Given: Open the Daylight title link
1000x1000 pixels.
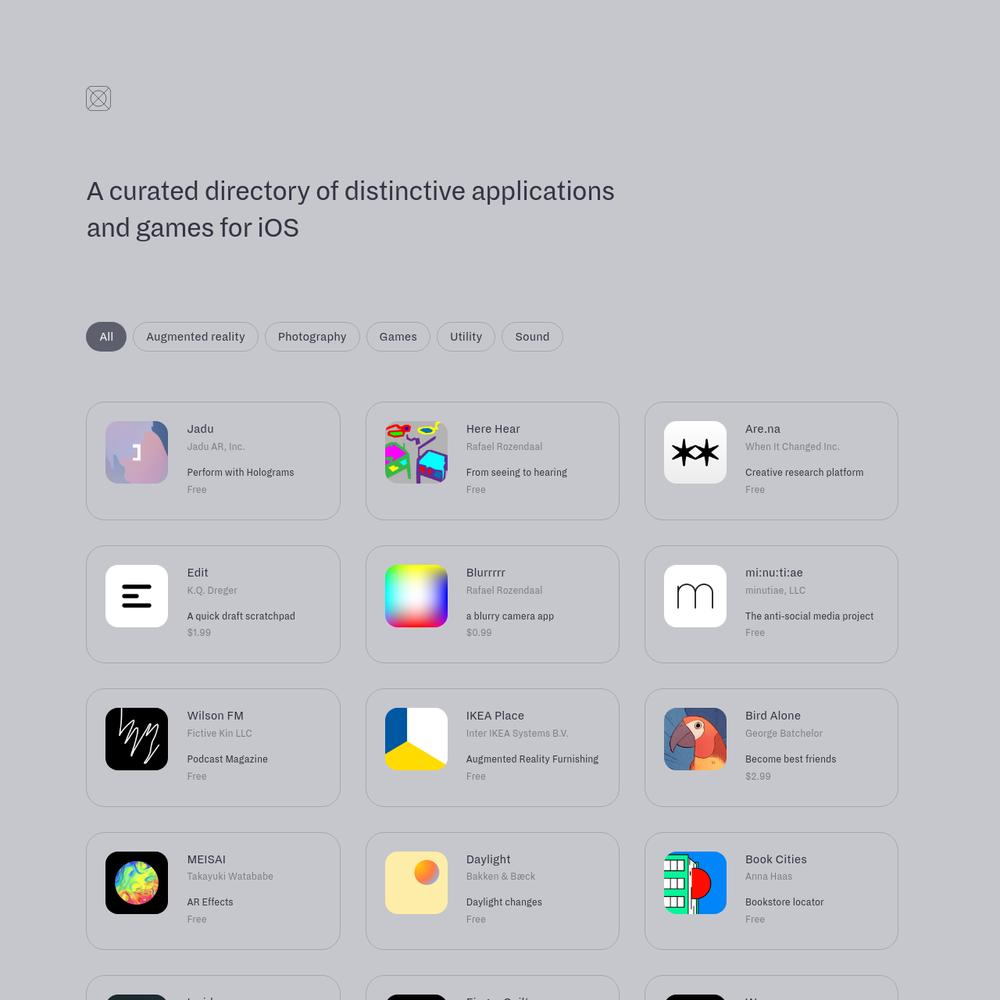Looking at the screenshot, I should click(488, 859).
